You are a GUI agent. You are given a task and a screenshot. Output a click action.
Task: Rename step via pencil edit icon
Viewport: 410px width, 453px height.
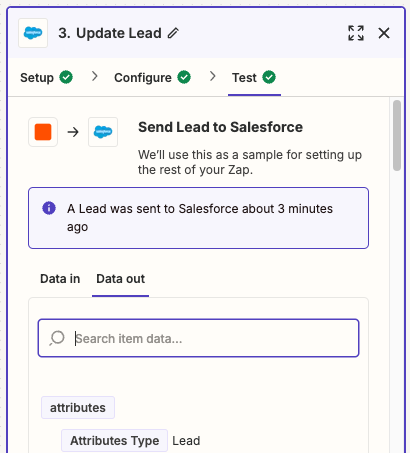173,33
